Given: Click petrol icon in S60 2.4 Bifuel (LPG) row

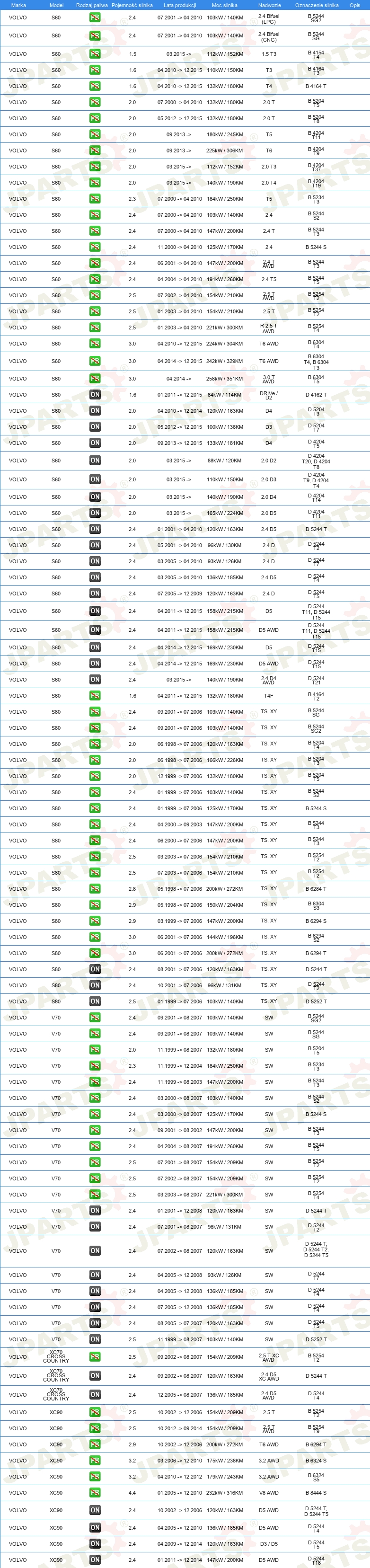Looking at the screenshot, I should [95, 18].
